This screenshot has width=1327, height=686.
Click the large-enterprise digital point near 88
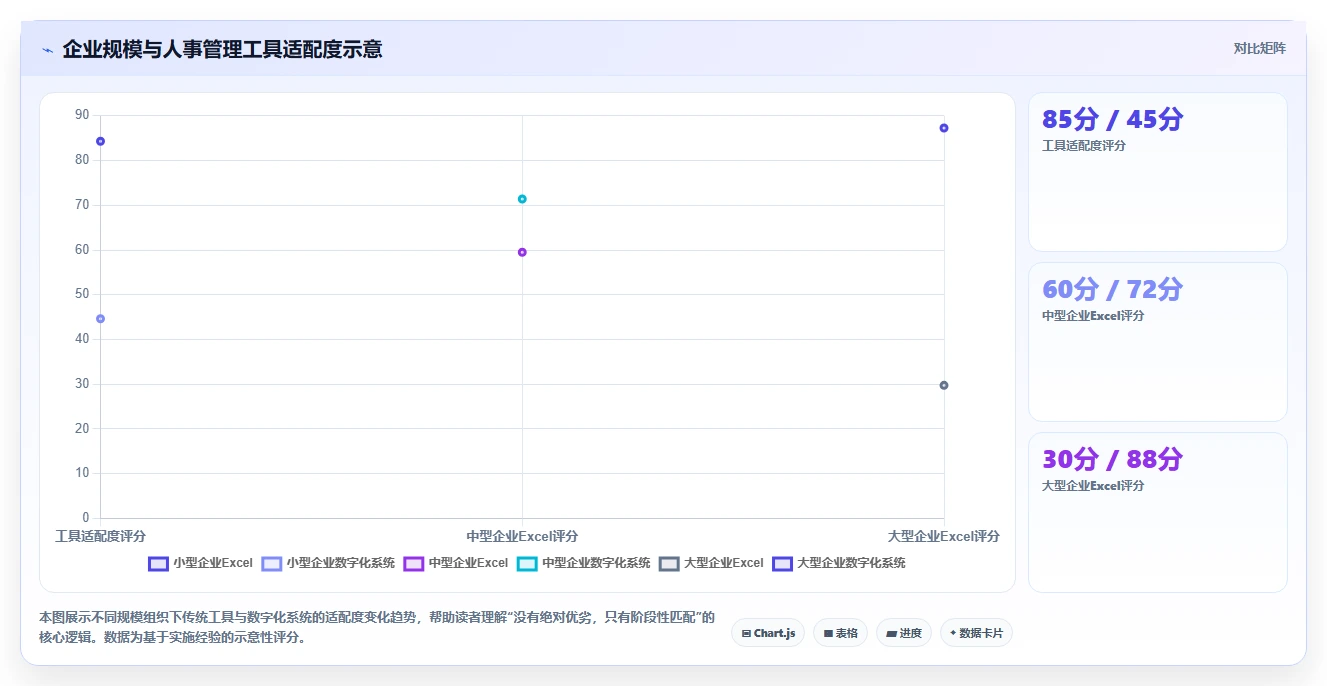[x=944, y=128]
